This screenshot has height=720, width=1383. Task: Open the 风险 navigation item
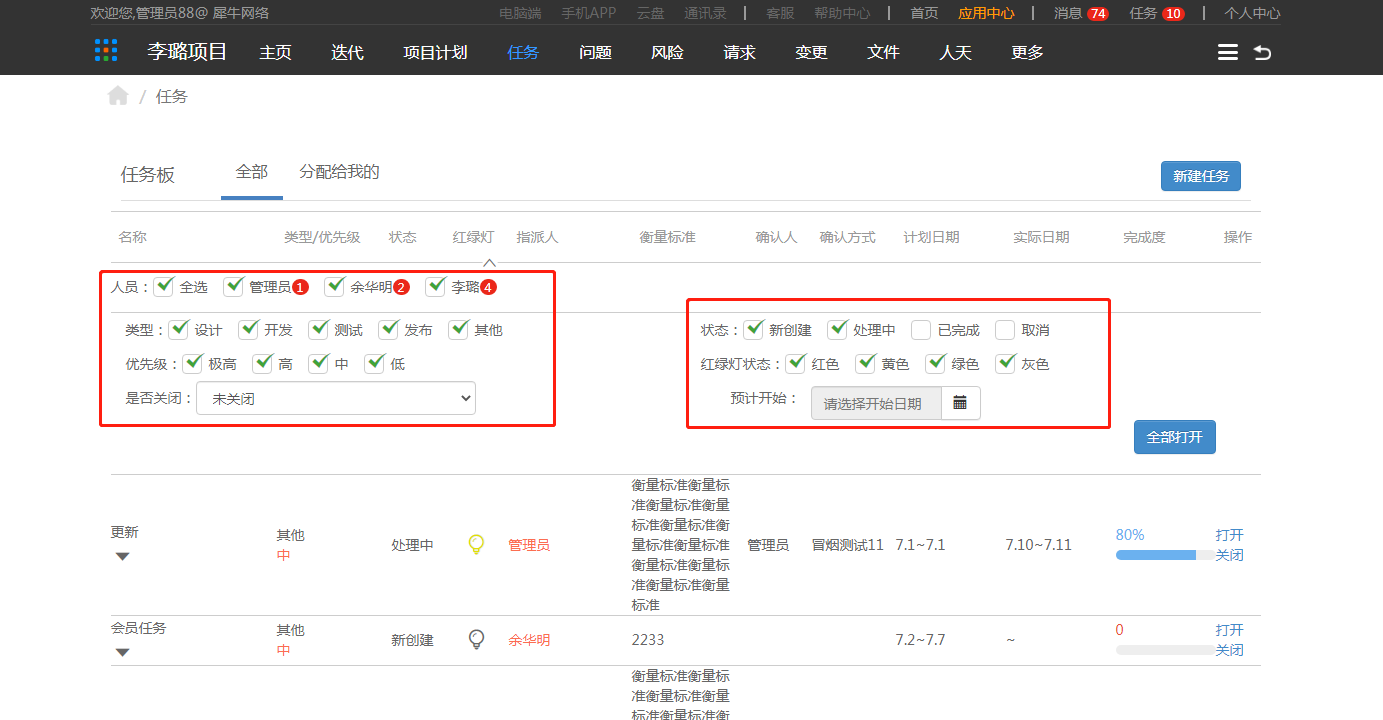coord(667,52)
